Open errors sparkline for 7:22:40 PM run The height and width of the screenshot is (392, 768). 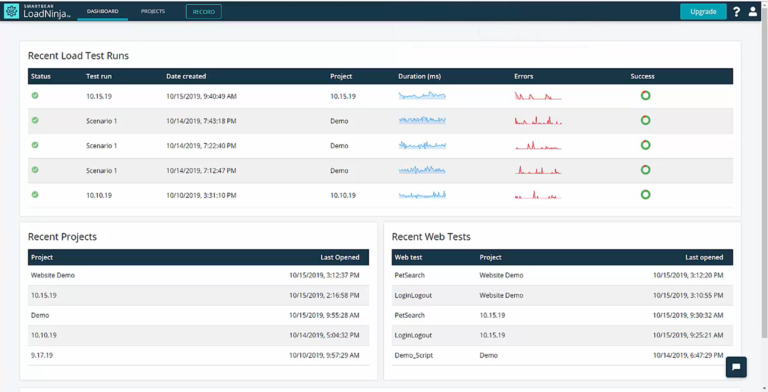pyautogui.click(x=538, y=146)
